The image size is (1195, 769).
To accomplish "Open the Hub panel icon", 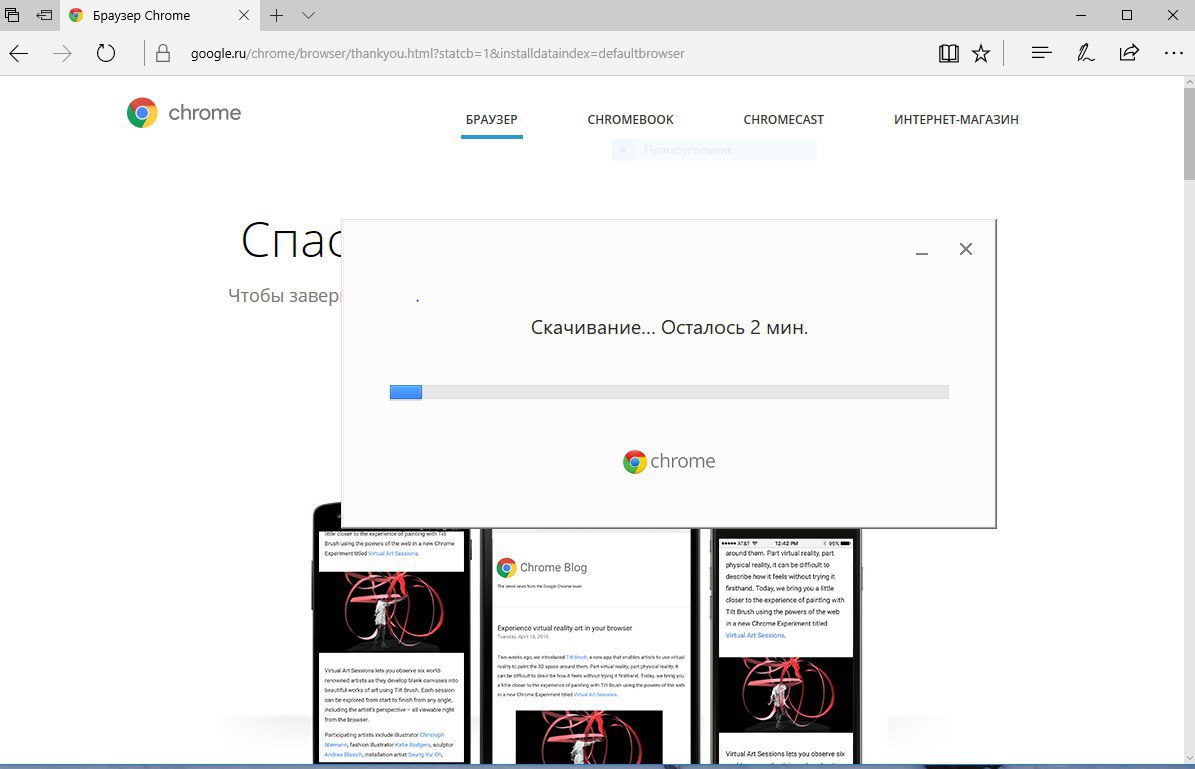I will click(x=1041, y=53).
